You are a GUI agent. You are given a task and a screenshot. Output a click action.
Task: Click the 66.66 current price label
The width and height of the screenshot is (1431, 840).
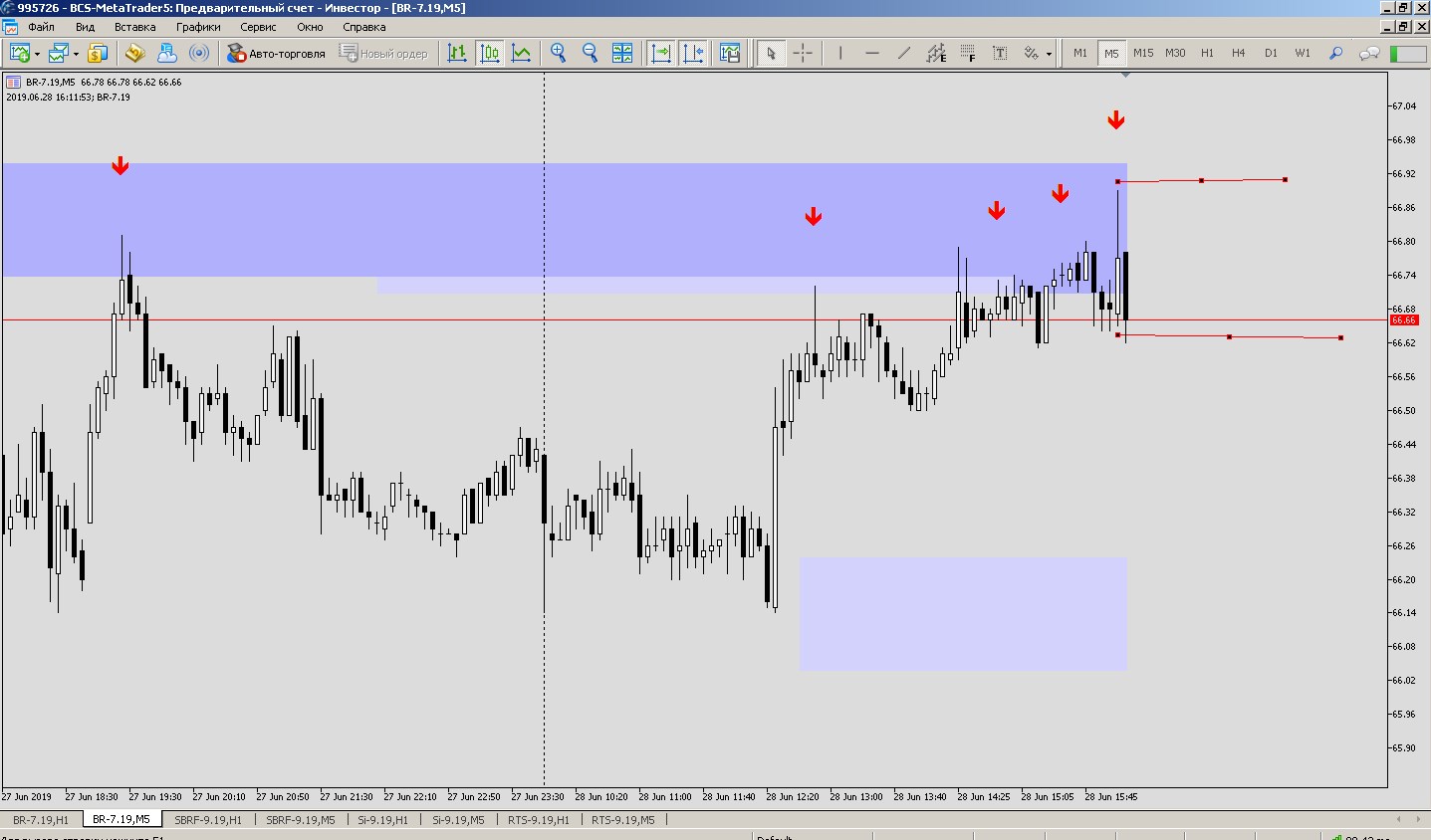(x=1404, y=320)
